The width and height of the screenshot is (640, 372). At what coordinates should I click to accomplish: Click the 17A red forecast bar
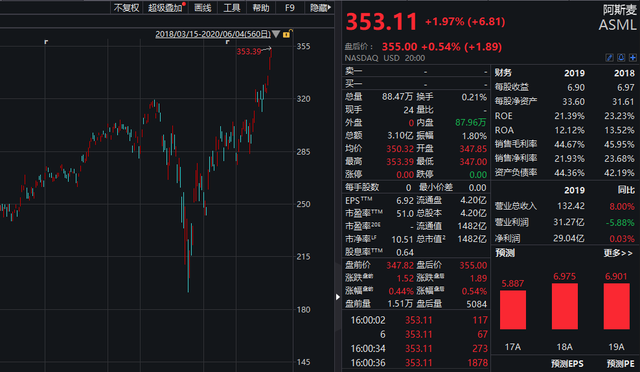tap(513, 310)
